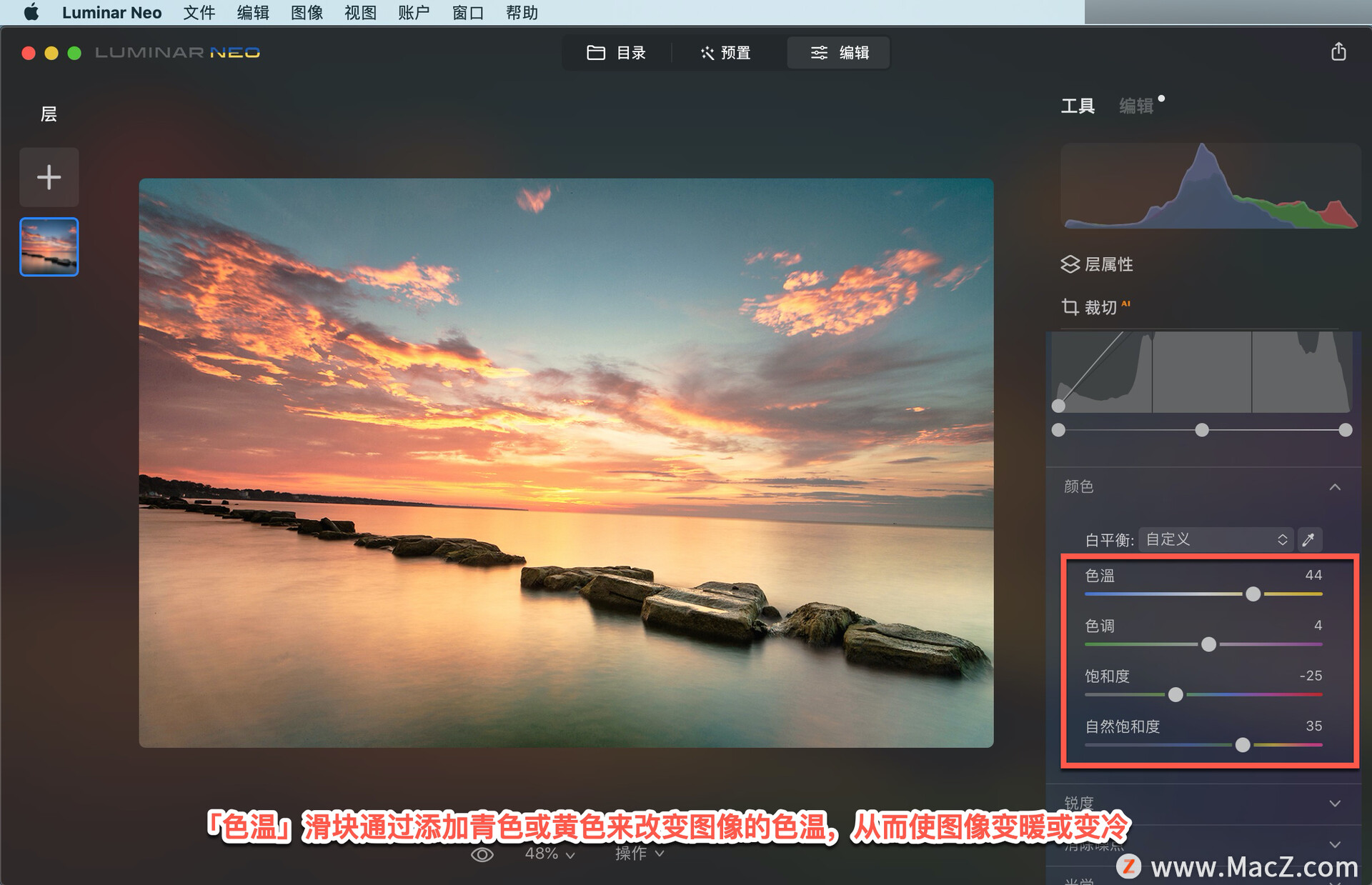The height and width of the screenshot is (885, 1372).
Task: Click the crop tool icon
Action: tap(1070, 307)
